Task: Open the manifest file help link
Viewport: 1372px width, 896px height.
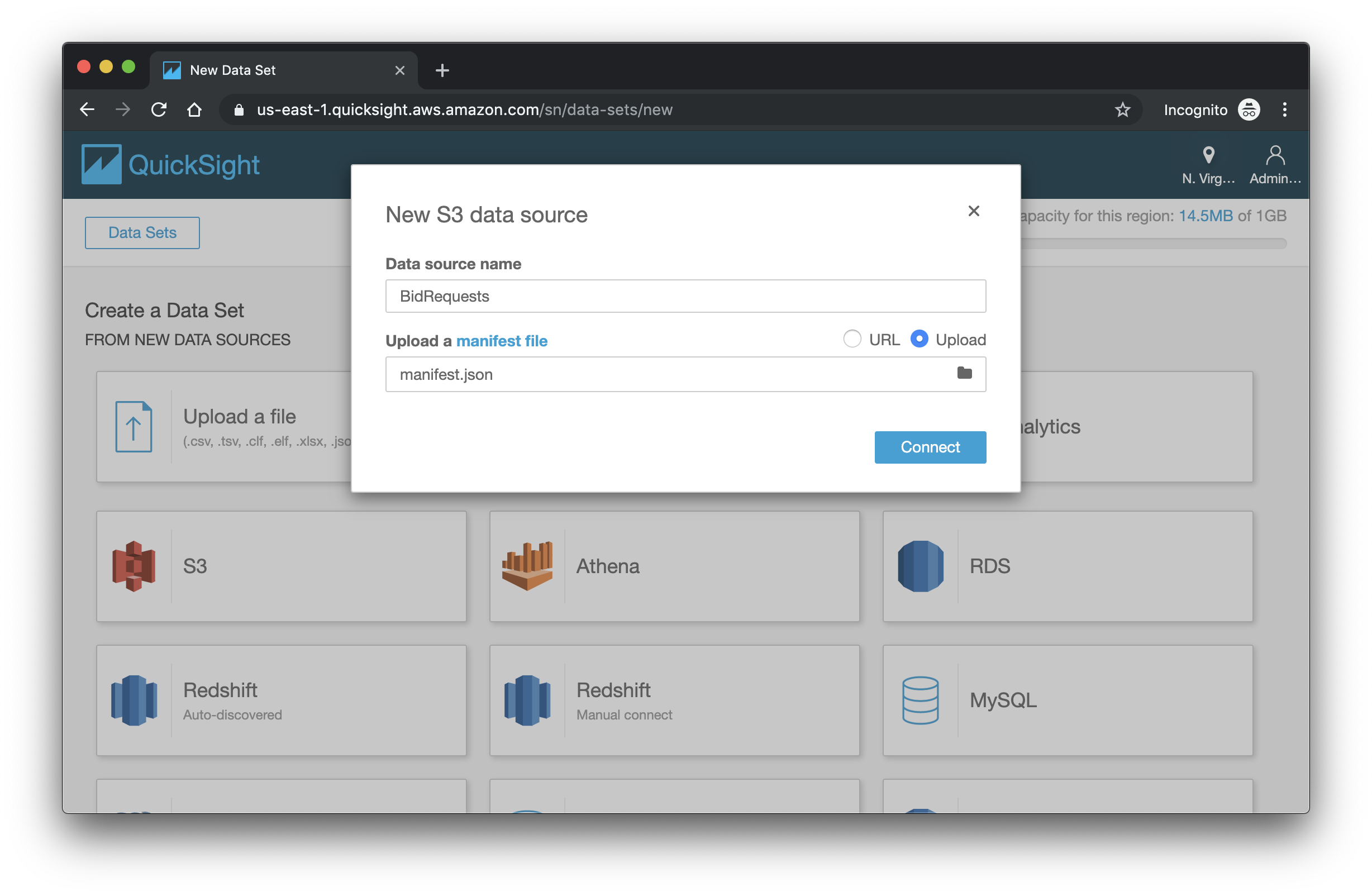Action: [x=502, y=341]
